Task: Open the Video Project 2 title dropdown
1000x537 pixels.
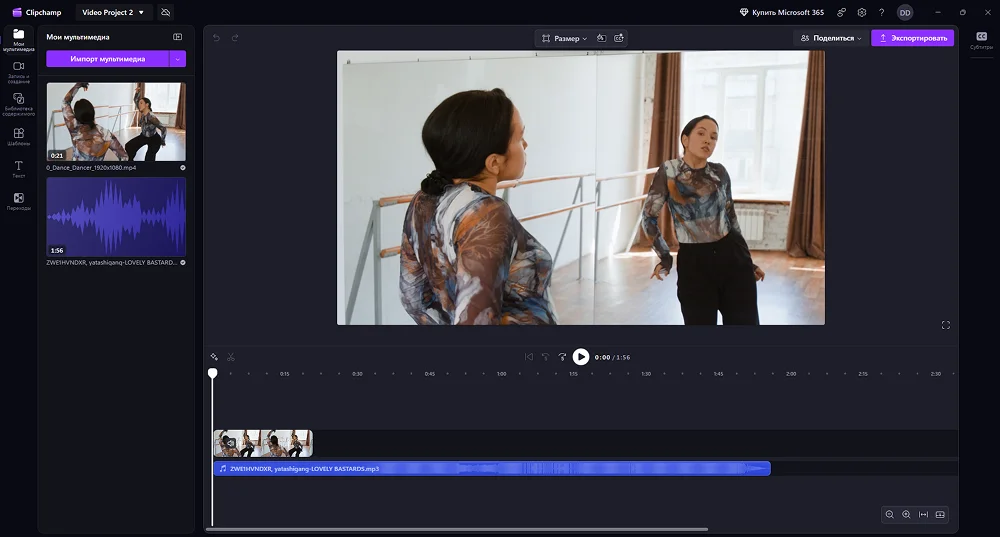Action: pyautogui.click(x=113, y=12)
